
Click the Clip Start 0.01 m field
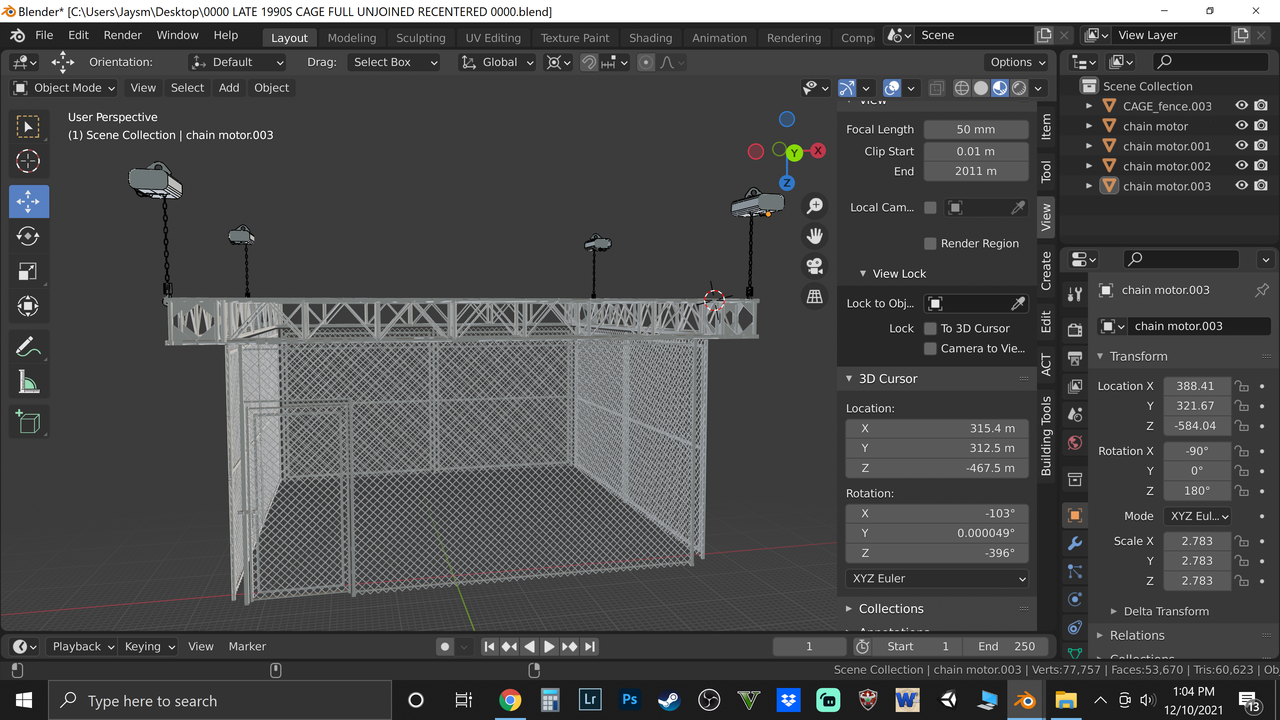[976, 151]
